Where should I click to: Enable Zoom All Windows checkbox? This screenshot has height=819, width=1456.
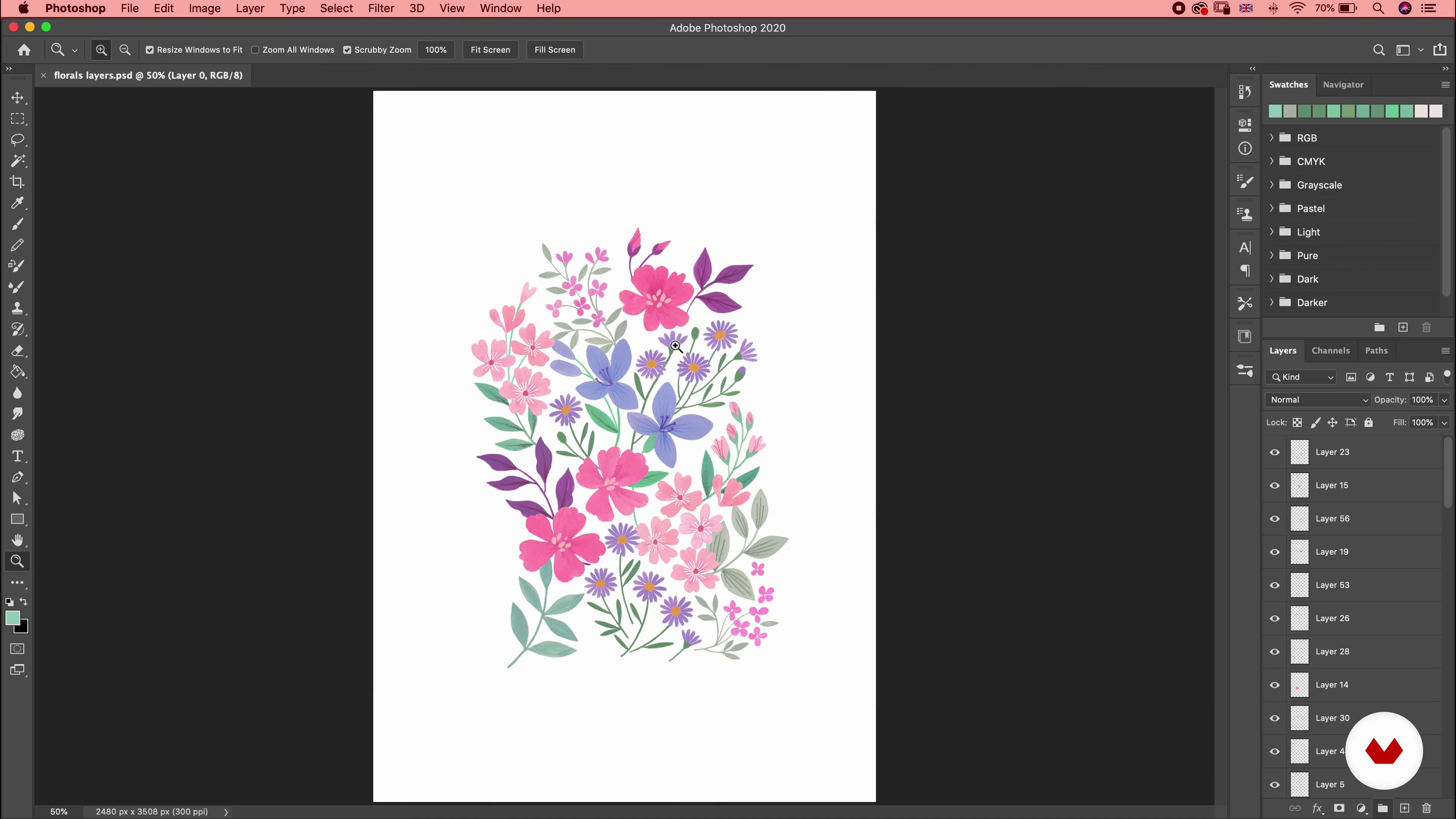256,50
